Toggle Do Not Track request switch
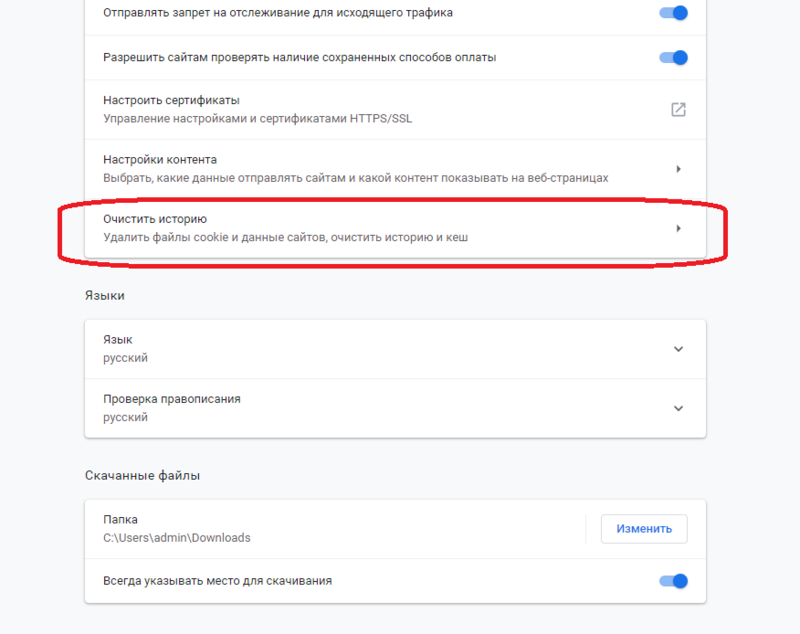The height and width of the screenshot is (634, 800). (x=673, y=13)
